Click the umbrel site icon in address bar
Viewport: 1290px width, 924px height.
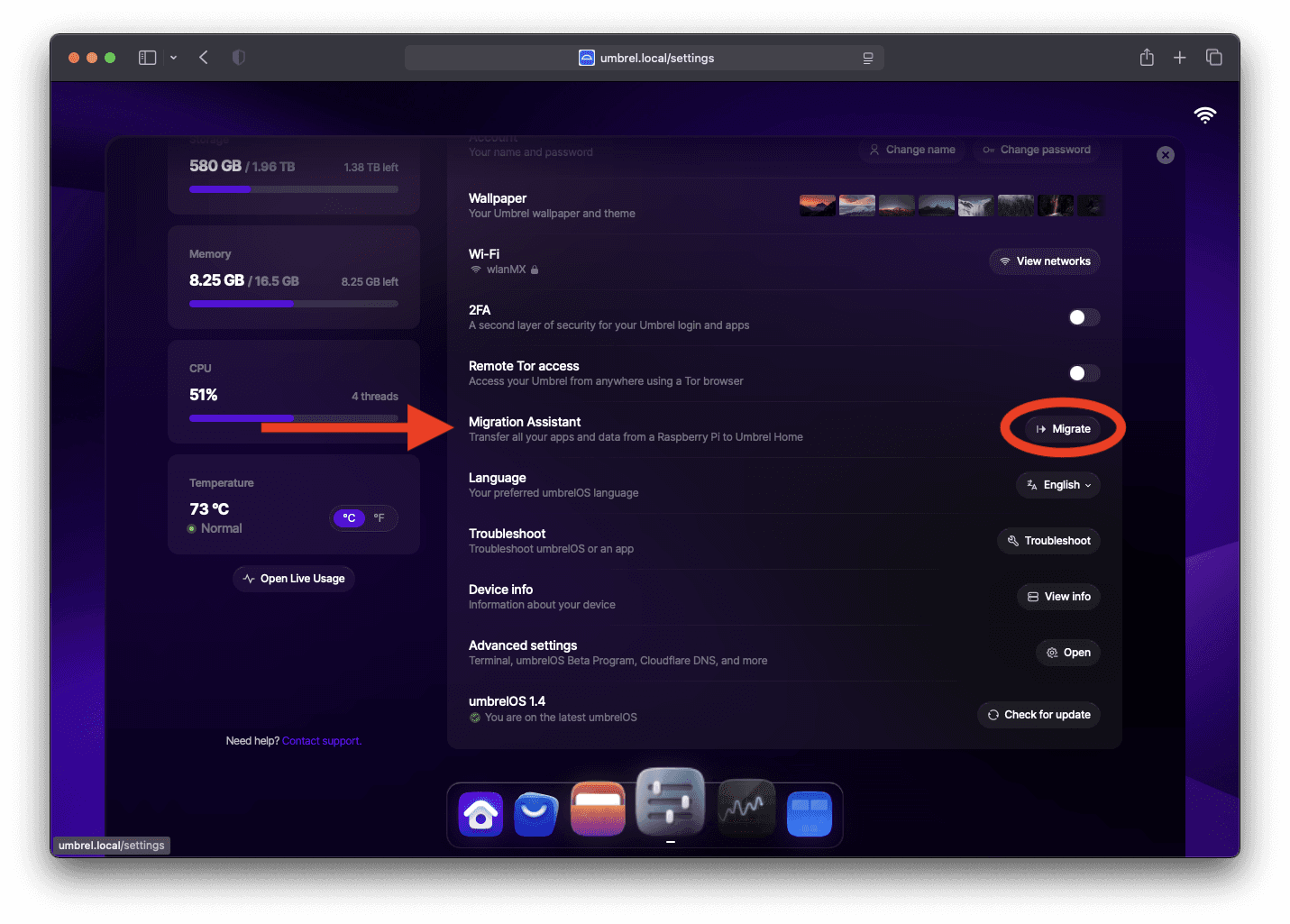click(587, 58)
